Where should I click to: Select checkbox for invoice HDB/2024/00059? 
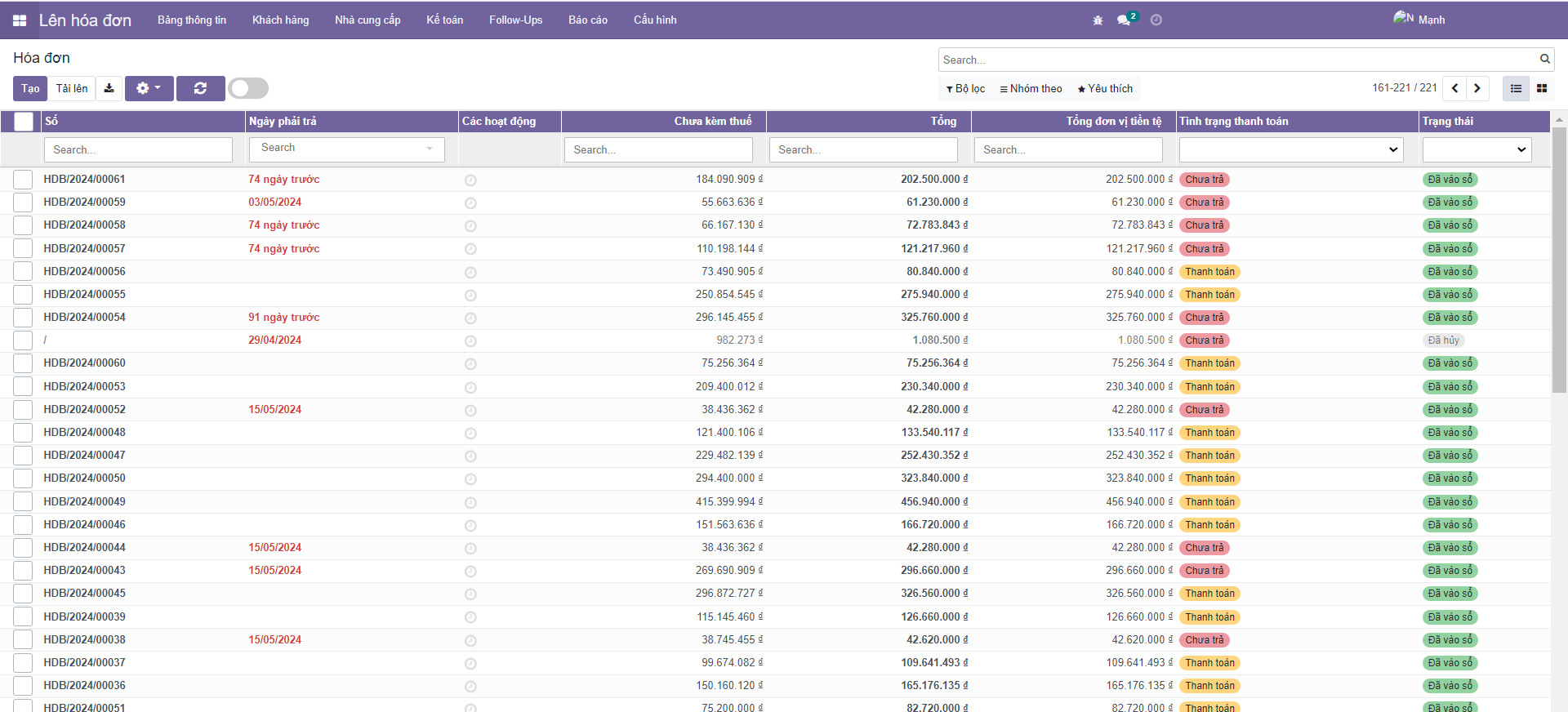(x=23, y=202)
